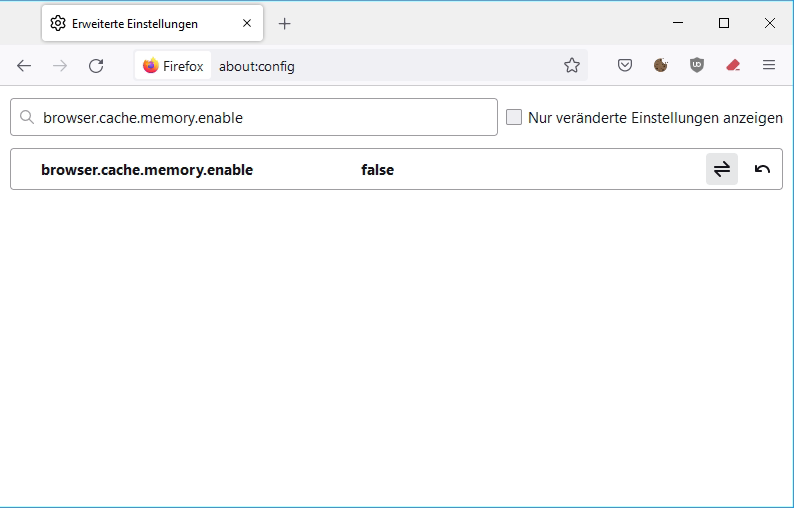
Task: Open the uBlock Origin extension
Action: [x=697, y=65]
